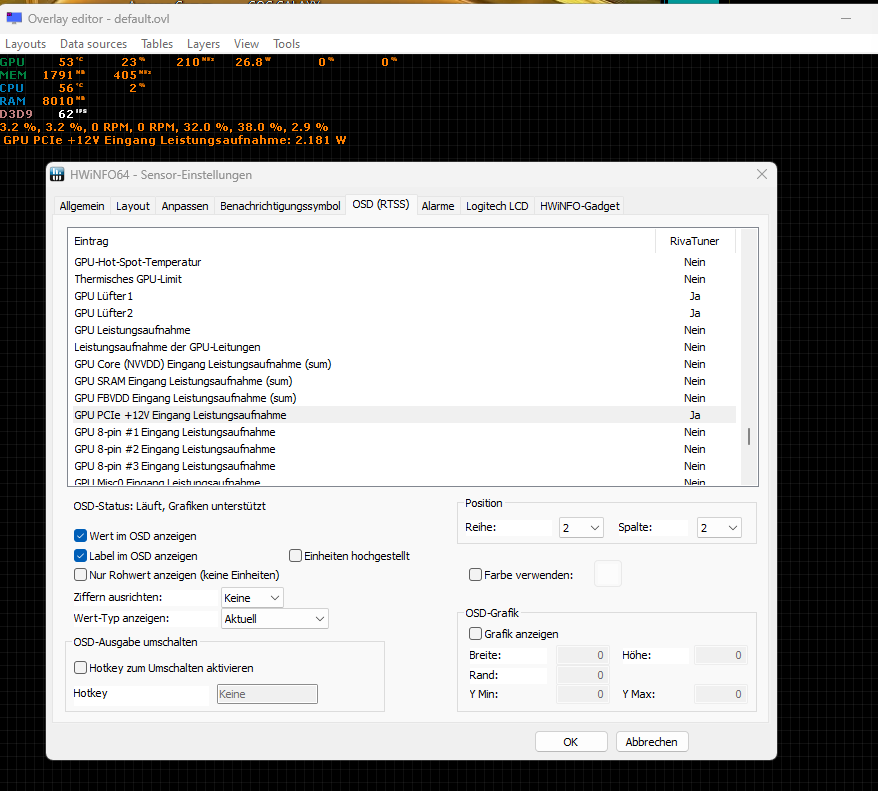Switch to the Anpassen tab
Image resolution: width=878 pixels, height=791 pixels.
coord(185,206)
